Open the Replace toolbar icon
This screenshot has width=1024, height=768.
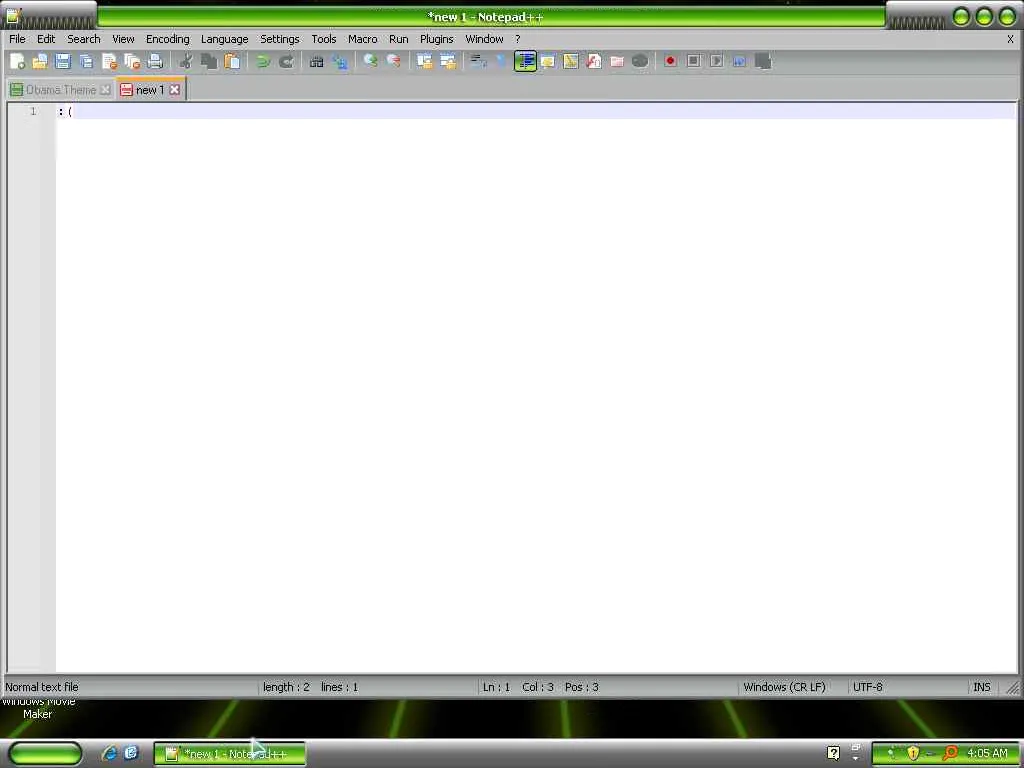point(340,61)
